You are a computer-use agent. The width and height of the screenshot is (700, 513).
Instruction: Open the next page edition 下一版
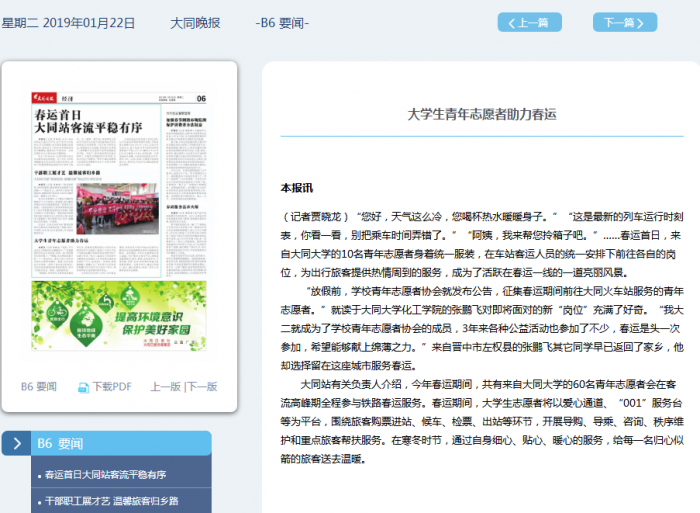pyautogui.click(x=202, y=387)
